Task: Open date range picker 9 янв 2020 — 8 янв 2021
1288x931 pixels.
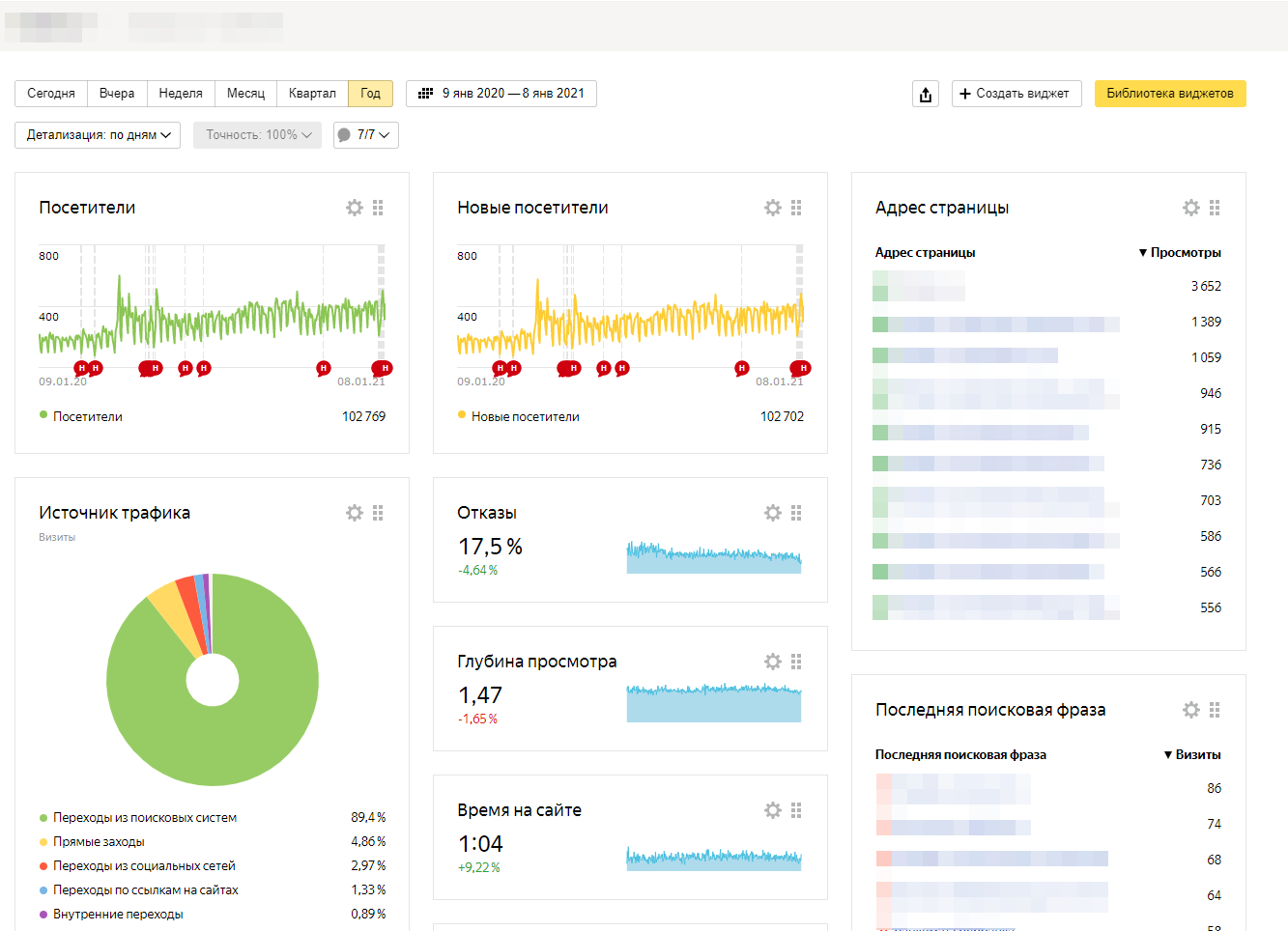Action: [x=501, y=94]
